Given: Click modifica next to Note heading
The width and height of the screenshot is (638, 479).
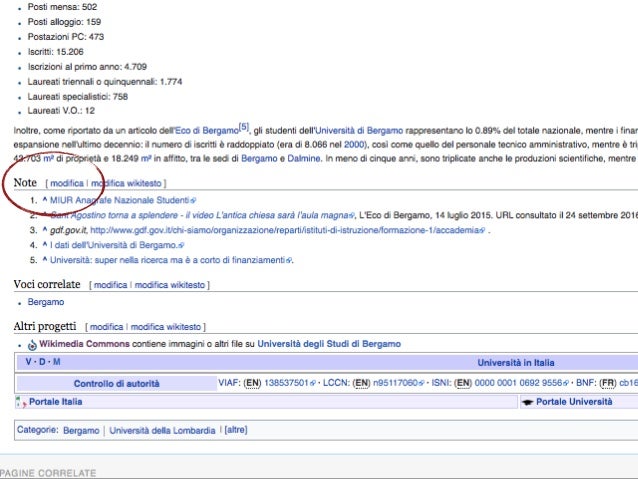Looking at the screenshot, I should tap(67, 184).
